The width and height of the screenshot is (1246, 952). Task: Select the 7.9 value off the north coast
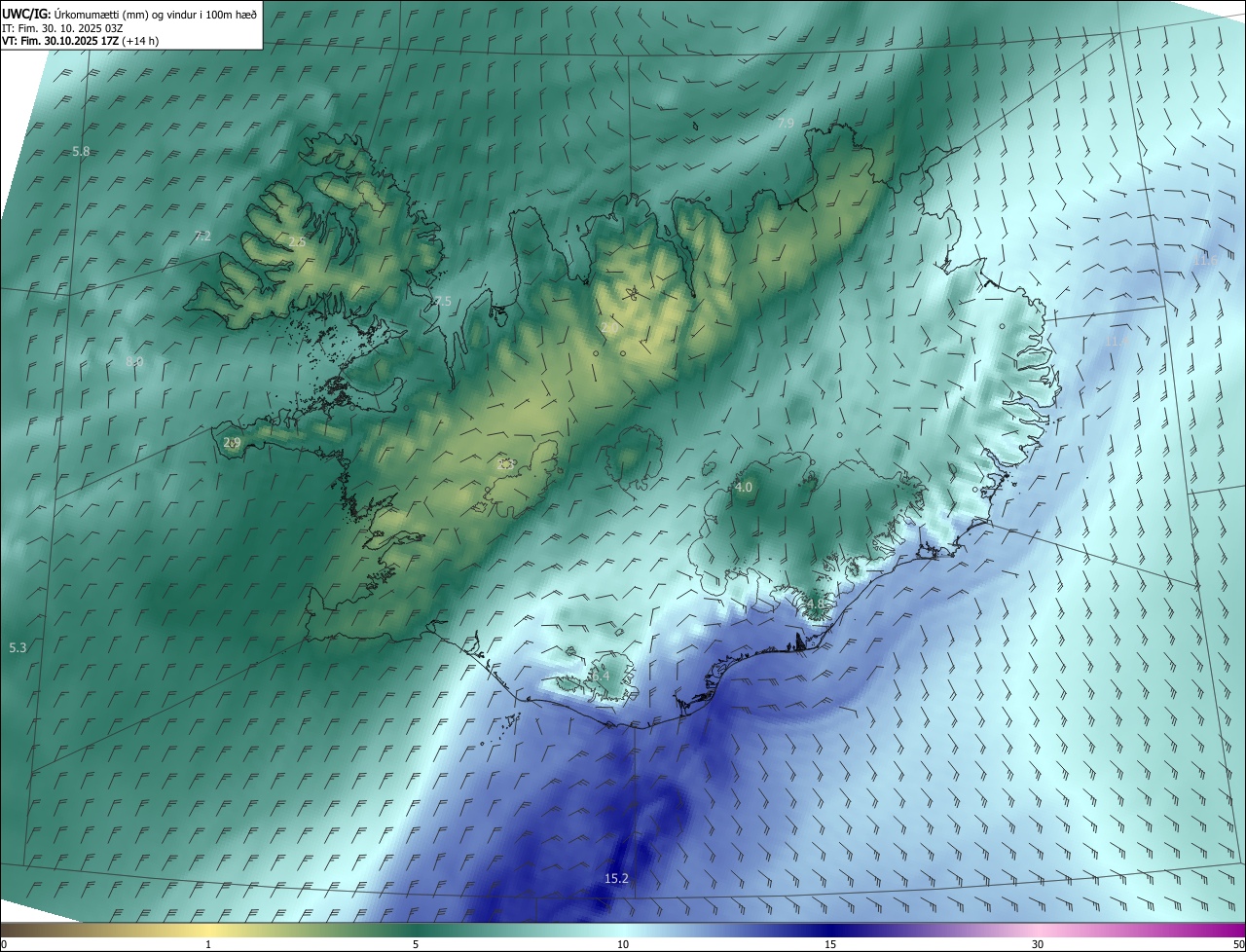click(x=787, y=124)
